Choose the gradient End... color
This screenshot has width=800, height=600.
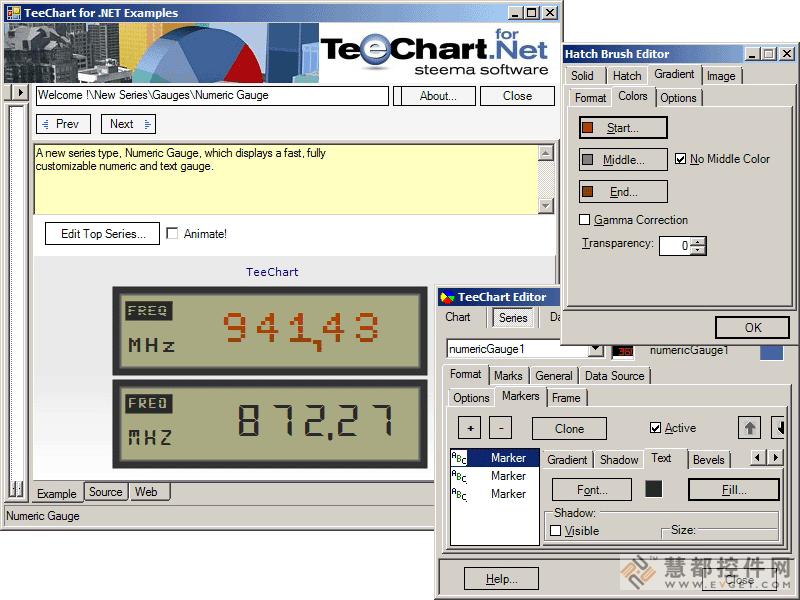tap(623, 192)
